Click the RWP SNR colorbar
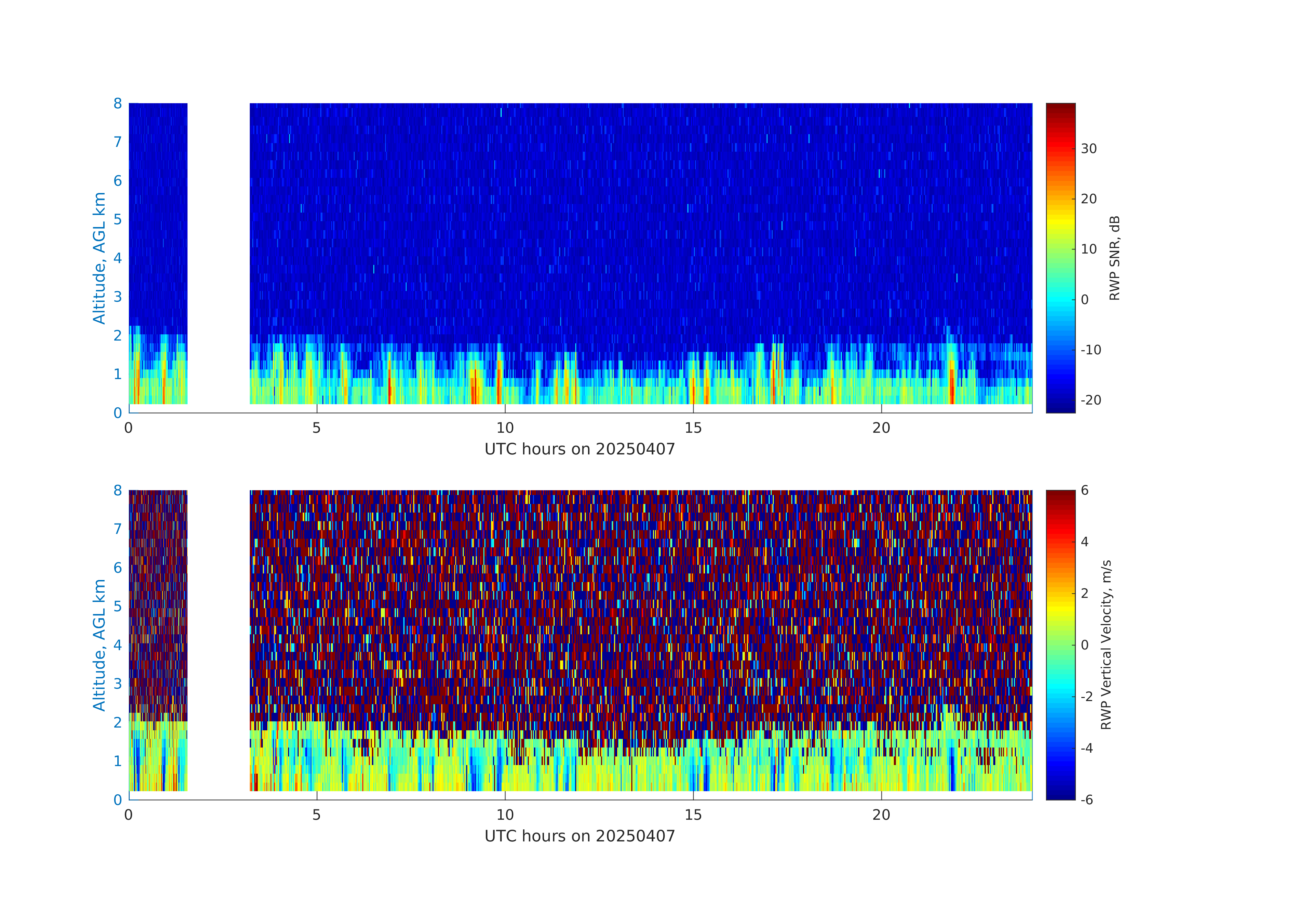This screenshot has width=1316, height=903. pyautogui.click(x=1060, y=258)
